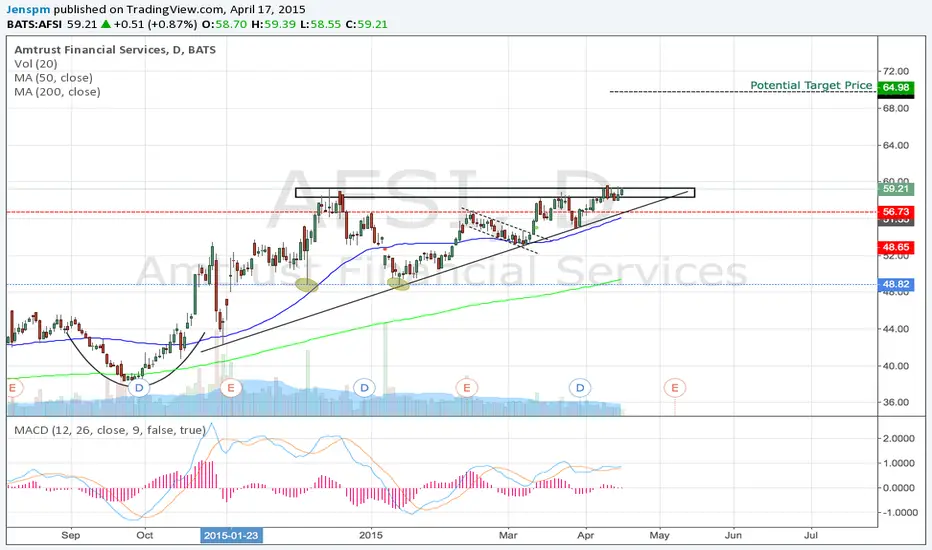Open the Jenspm author link
The image size is (932, 550).
pos(28,10)
